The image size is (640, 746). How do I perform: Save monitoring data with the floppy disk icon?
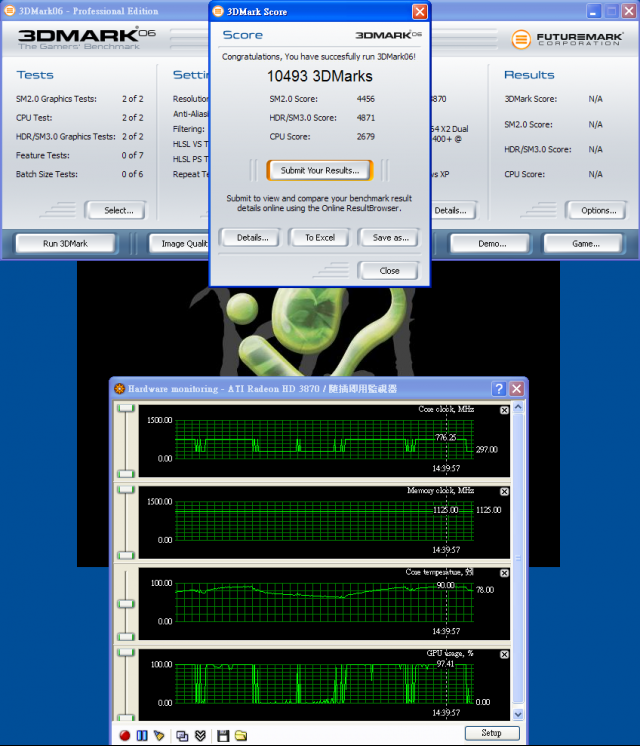coord(223,736)
